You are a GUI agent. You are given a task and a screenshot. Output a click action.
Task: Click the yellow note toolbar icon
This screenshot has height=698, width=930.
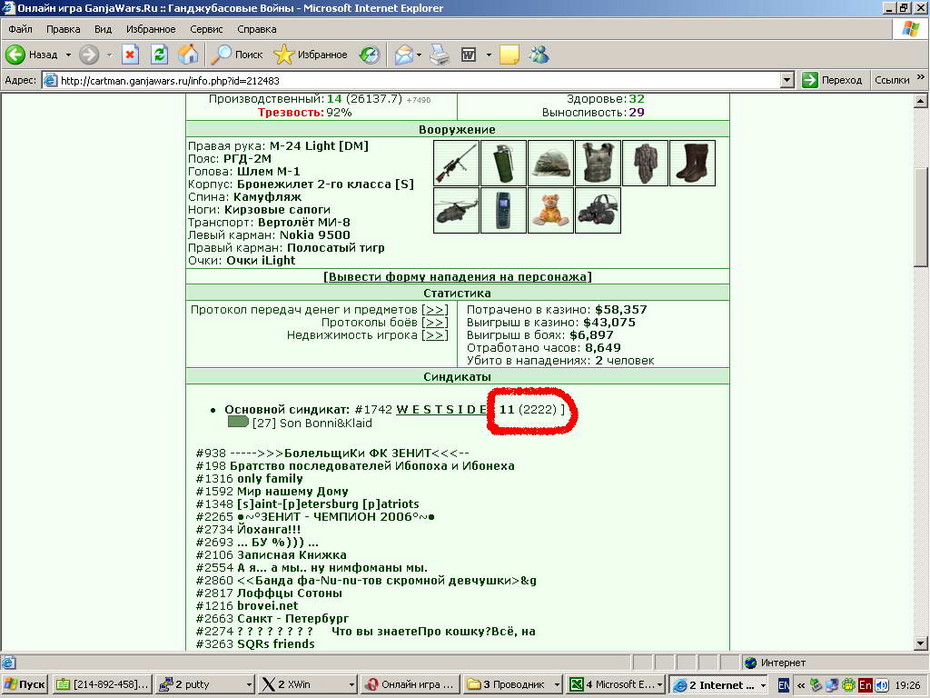[509, 55]
